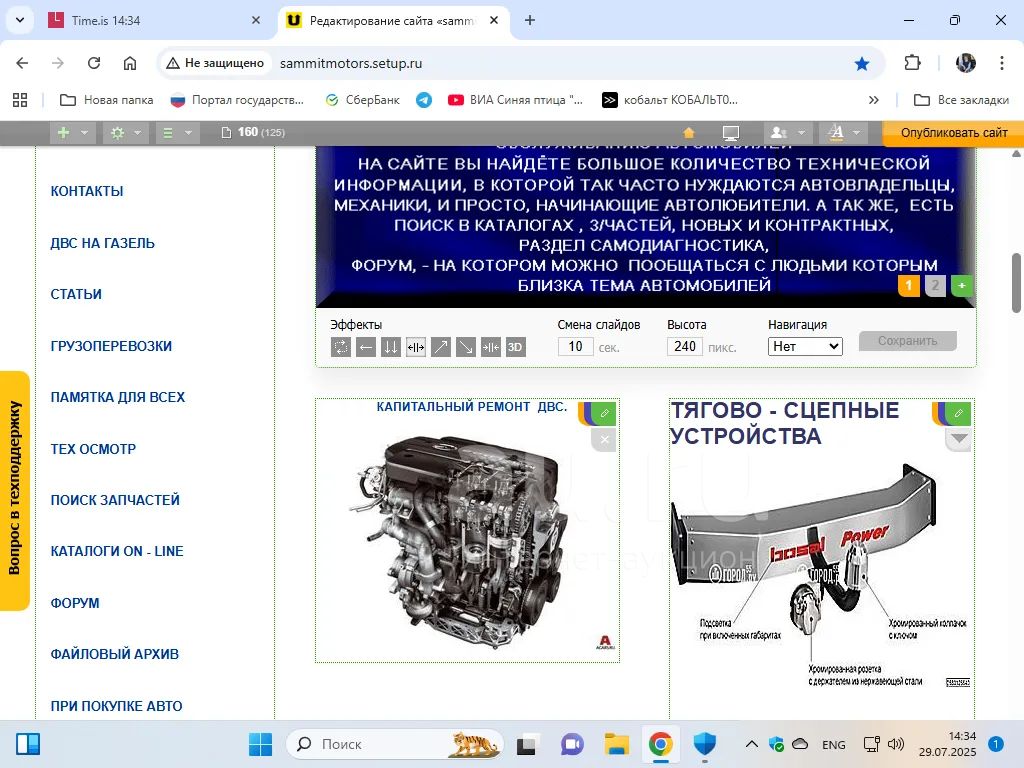
Task: Open the СберБанк bookmark
Action: pyautogui.click(x=362, y=100)
